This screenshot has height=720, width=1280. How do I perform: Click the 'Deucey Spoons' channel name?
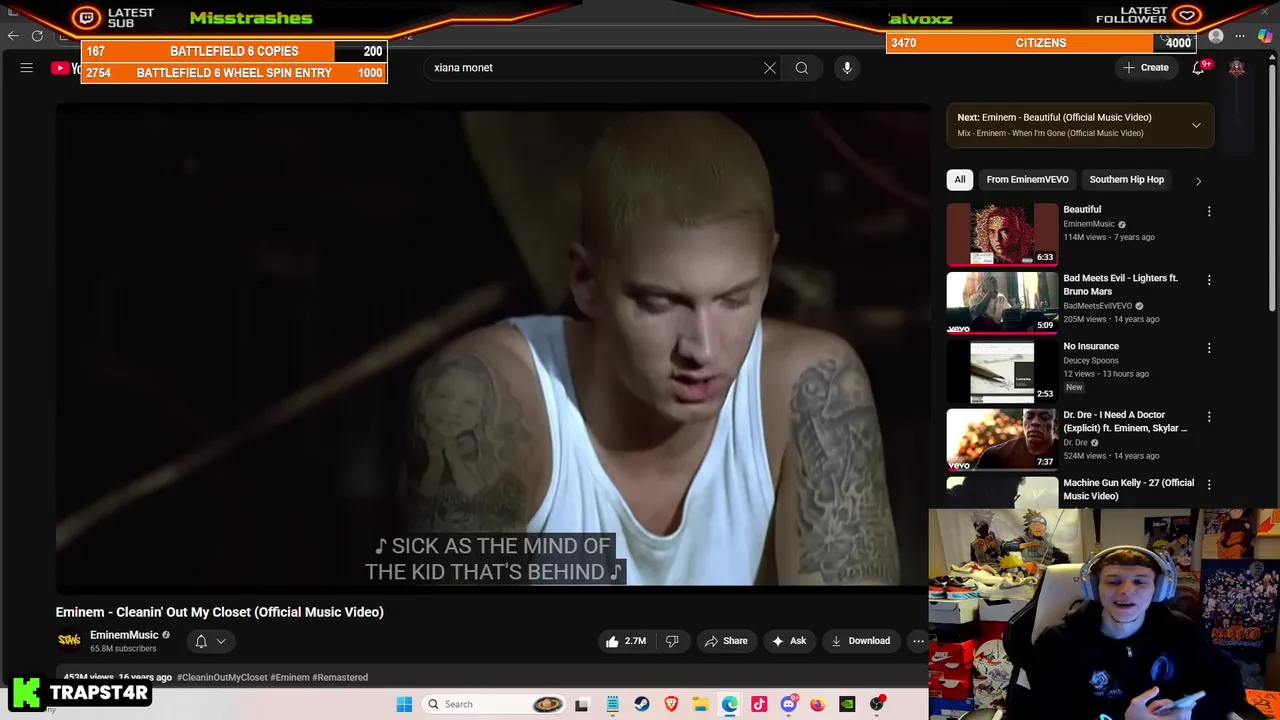[1091, 360]
